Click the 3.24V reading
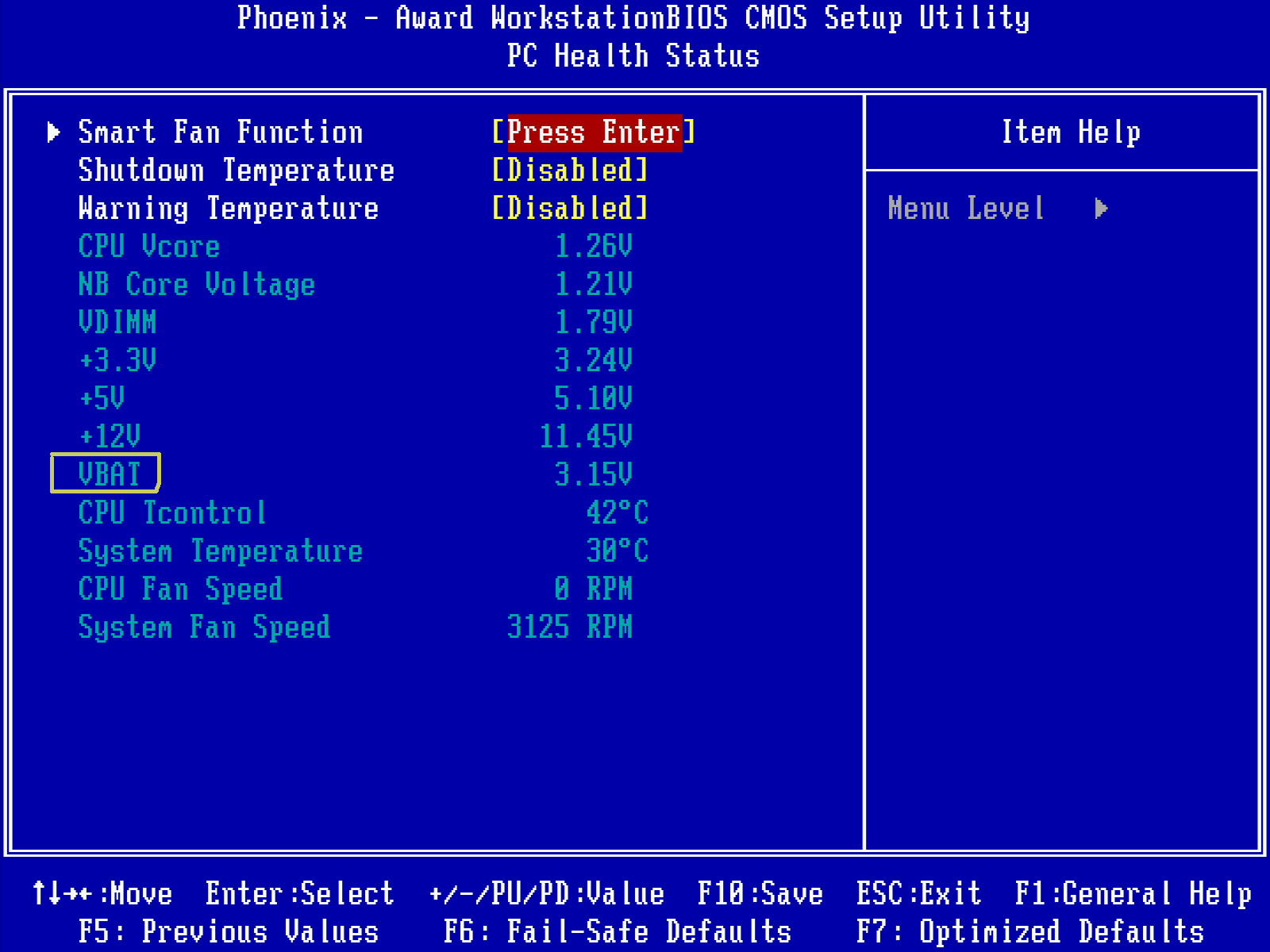The width and height of the screenshot is (1270, 952). click(x=594, y=360)
